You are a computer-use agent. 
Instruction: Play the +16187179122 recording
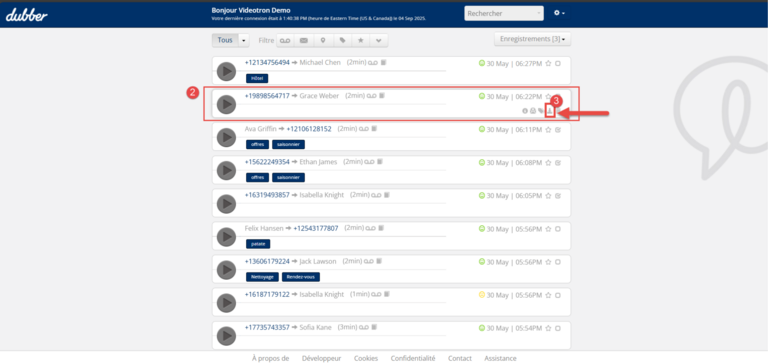[226, 303]
